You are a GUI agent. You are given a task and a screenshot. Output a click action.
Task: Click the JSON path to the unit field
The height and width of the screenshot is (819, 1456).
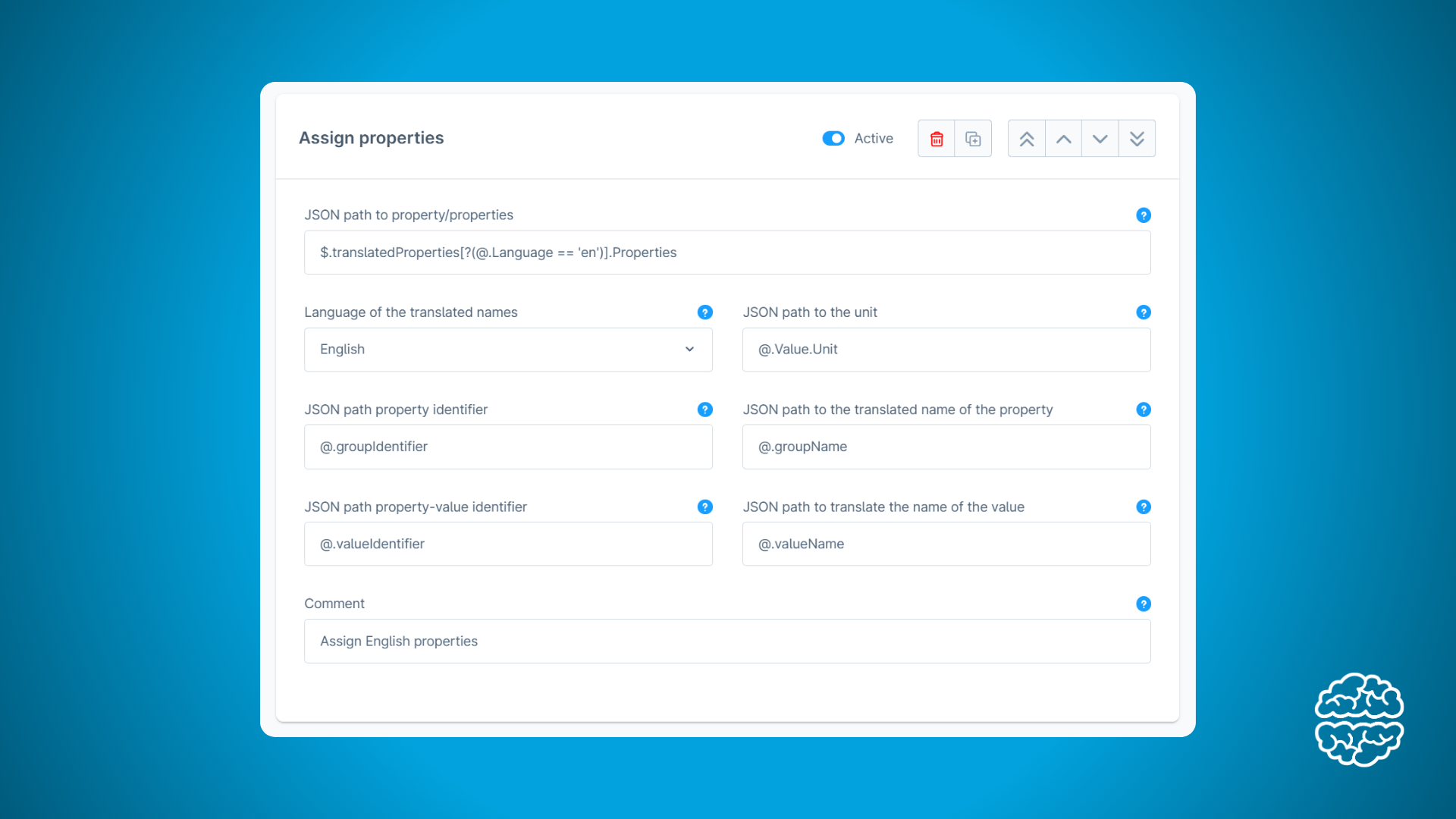(946, 350)
